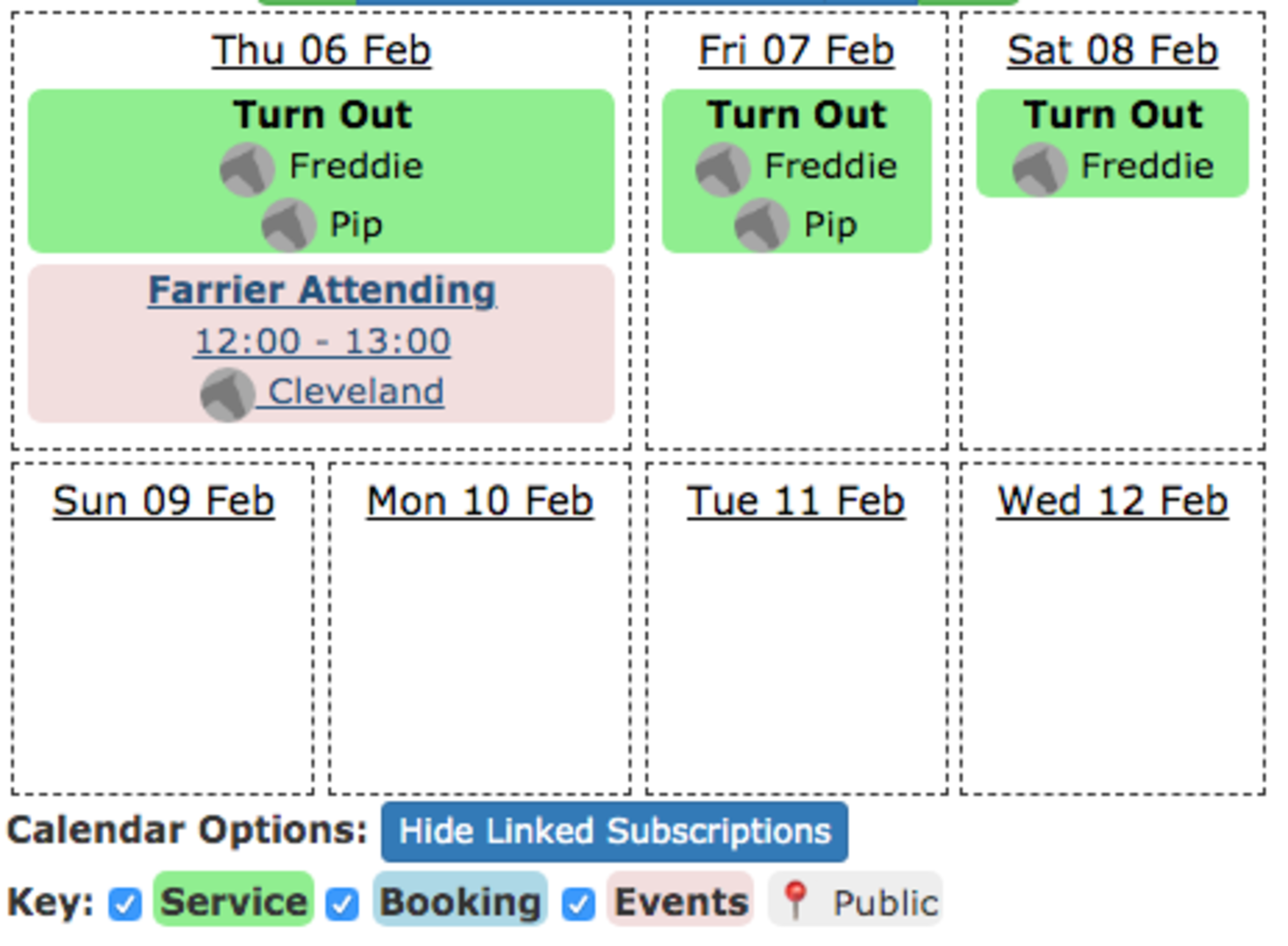The width and height of the screenshot is (1288, 946).
Task: Click Pip's horse avatar on Thursday
Action: point(289,225)
